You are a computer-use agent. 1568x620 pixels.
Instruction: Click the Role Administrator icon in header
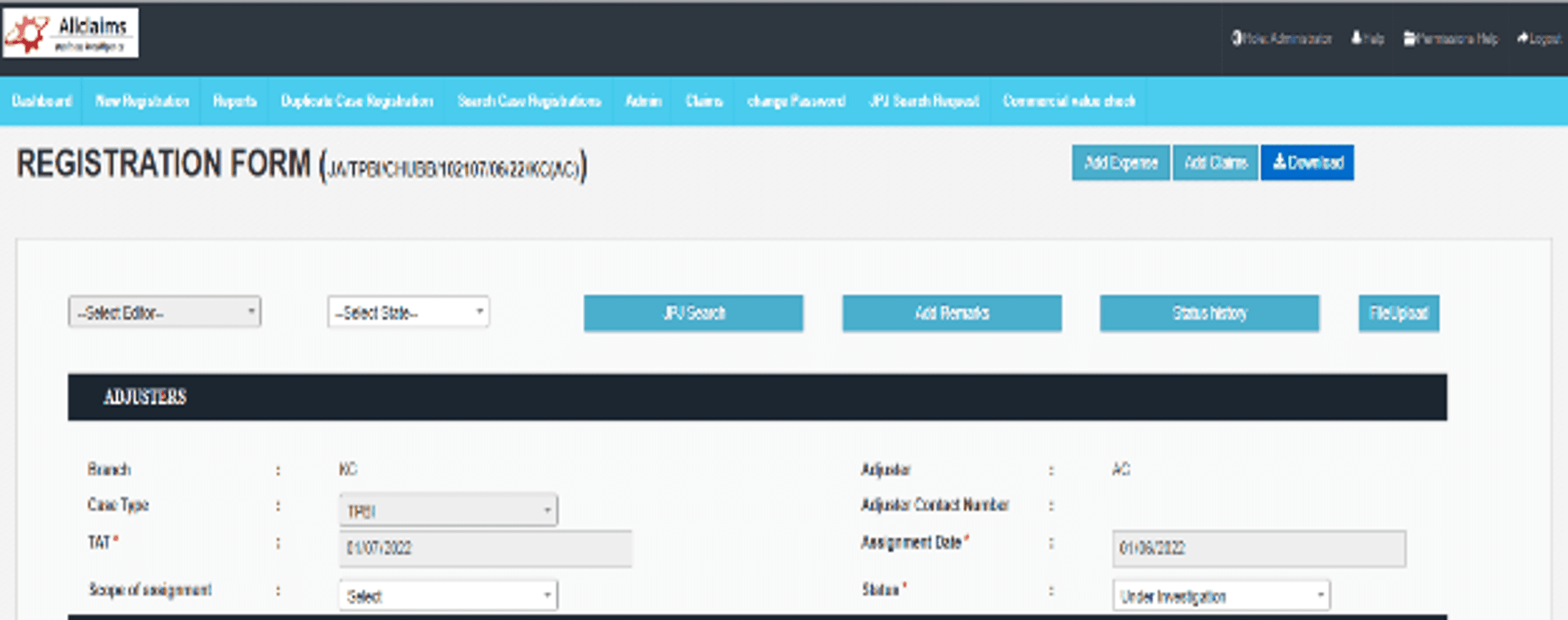coord(1237,38)
